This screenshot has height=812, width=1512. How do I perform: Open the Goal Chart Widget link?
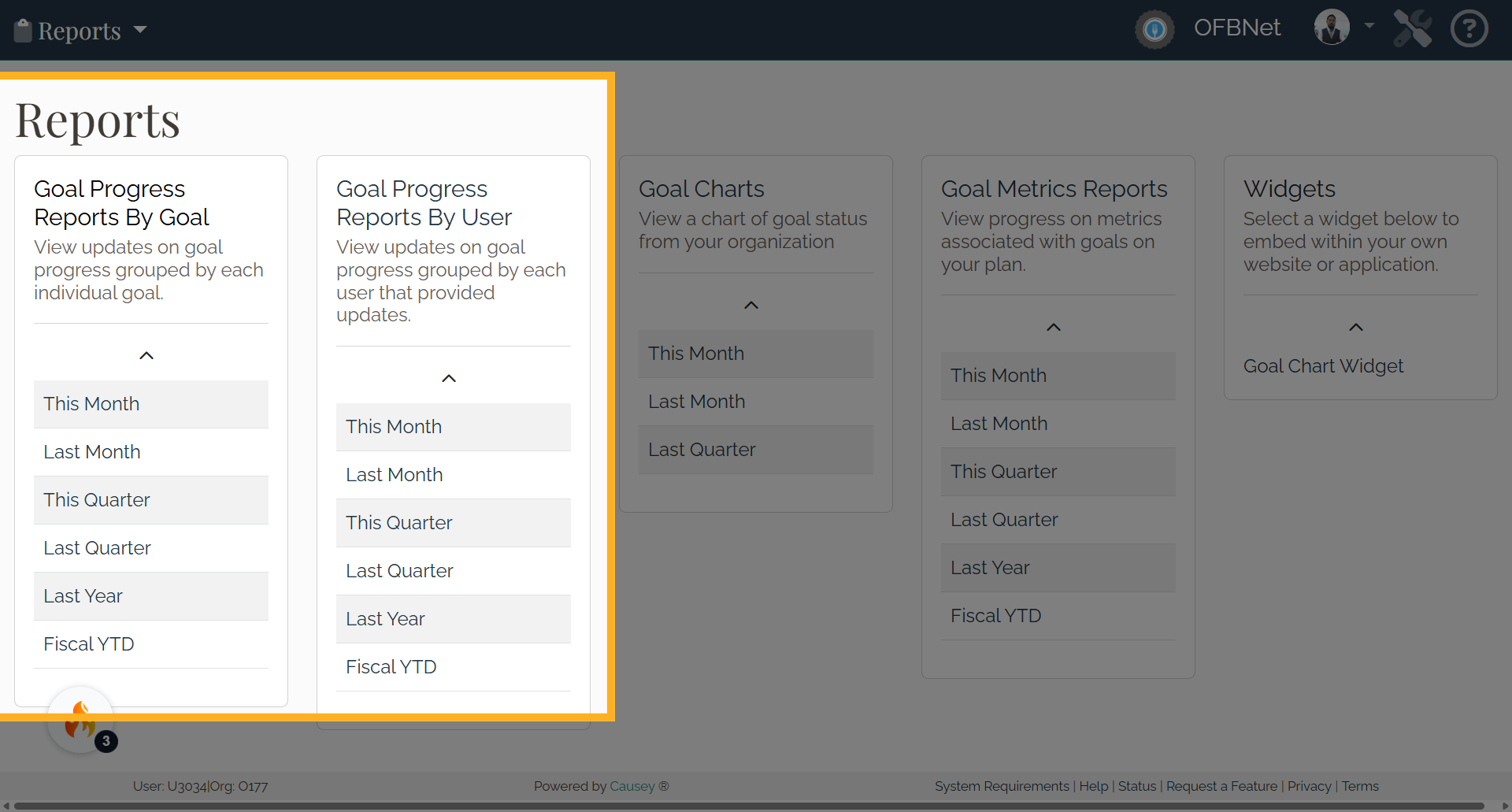point(1323,366)
